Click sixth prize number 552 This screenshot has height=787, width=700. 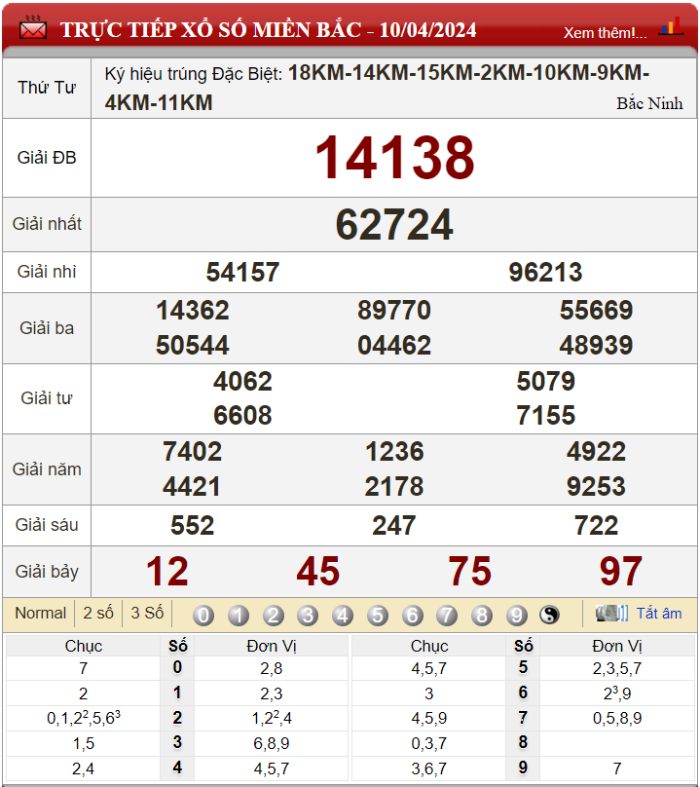coord(192,526)
